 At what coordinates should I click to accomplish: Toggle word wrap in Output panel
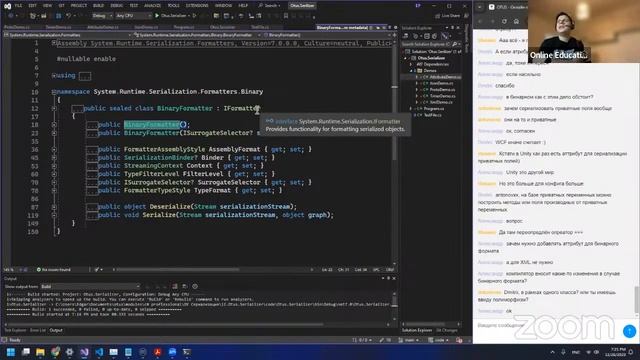184,287
